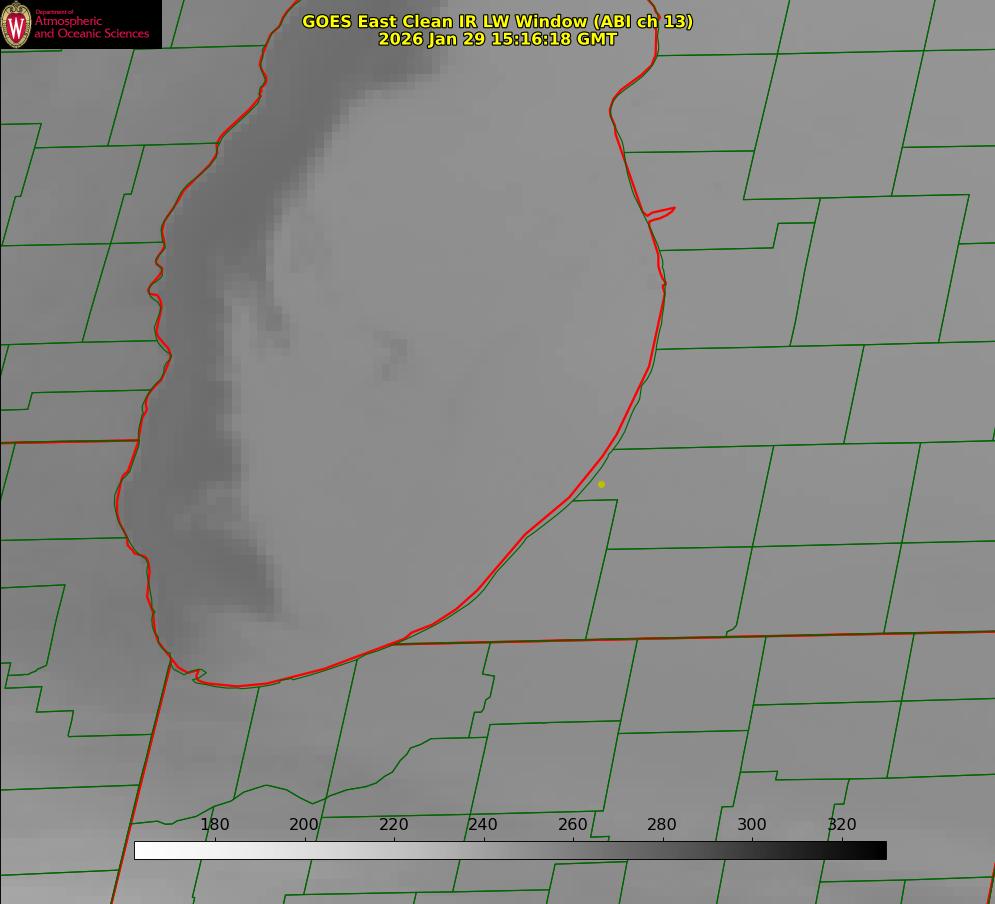The height and width of the screenshot is (904, 995).
Task: Click the 180 label on the colorbar
Action: click(x=214, y=824)
